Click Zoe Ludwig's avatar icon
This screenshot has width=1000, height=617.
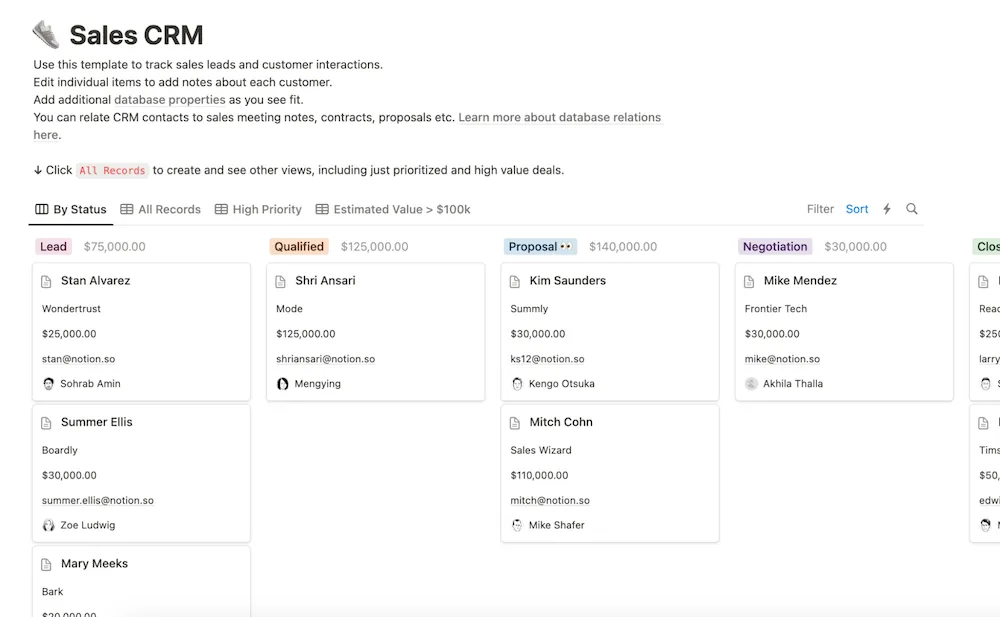tap(49, 524)
